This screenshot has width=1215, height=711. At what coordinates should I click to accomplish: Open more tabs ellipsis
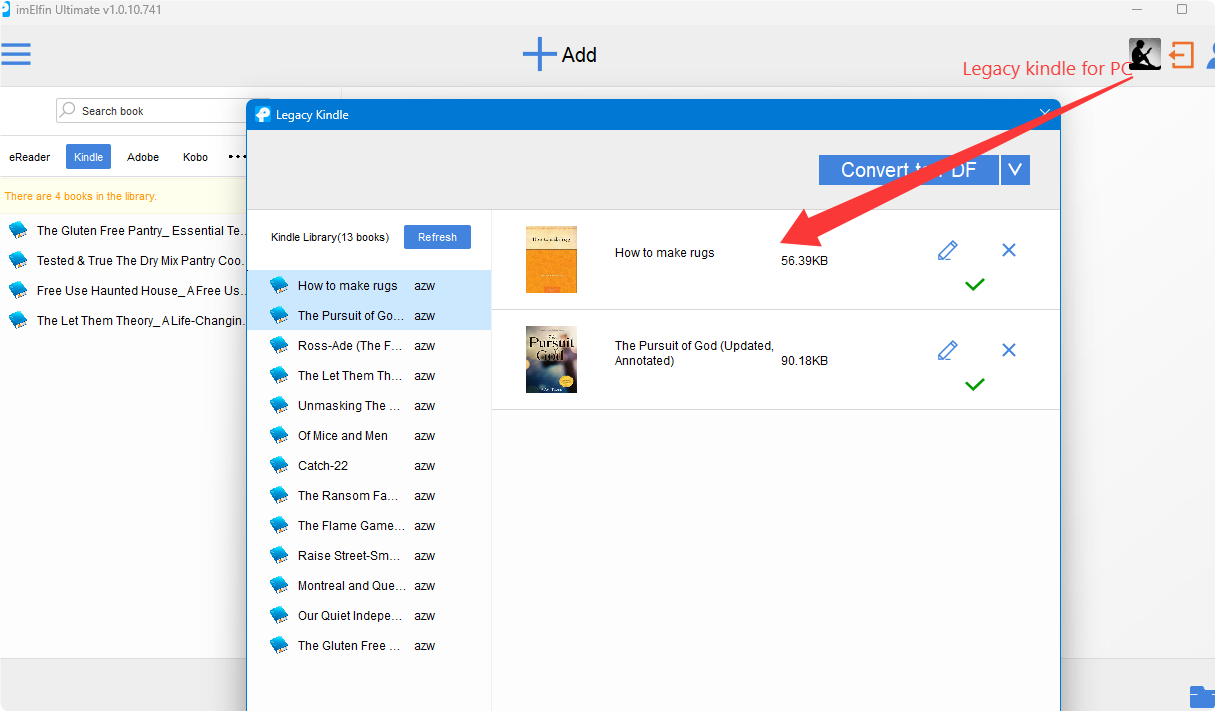(x=237, y=157)
